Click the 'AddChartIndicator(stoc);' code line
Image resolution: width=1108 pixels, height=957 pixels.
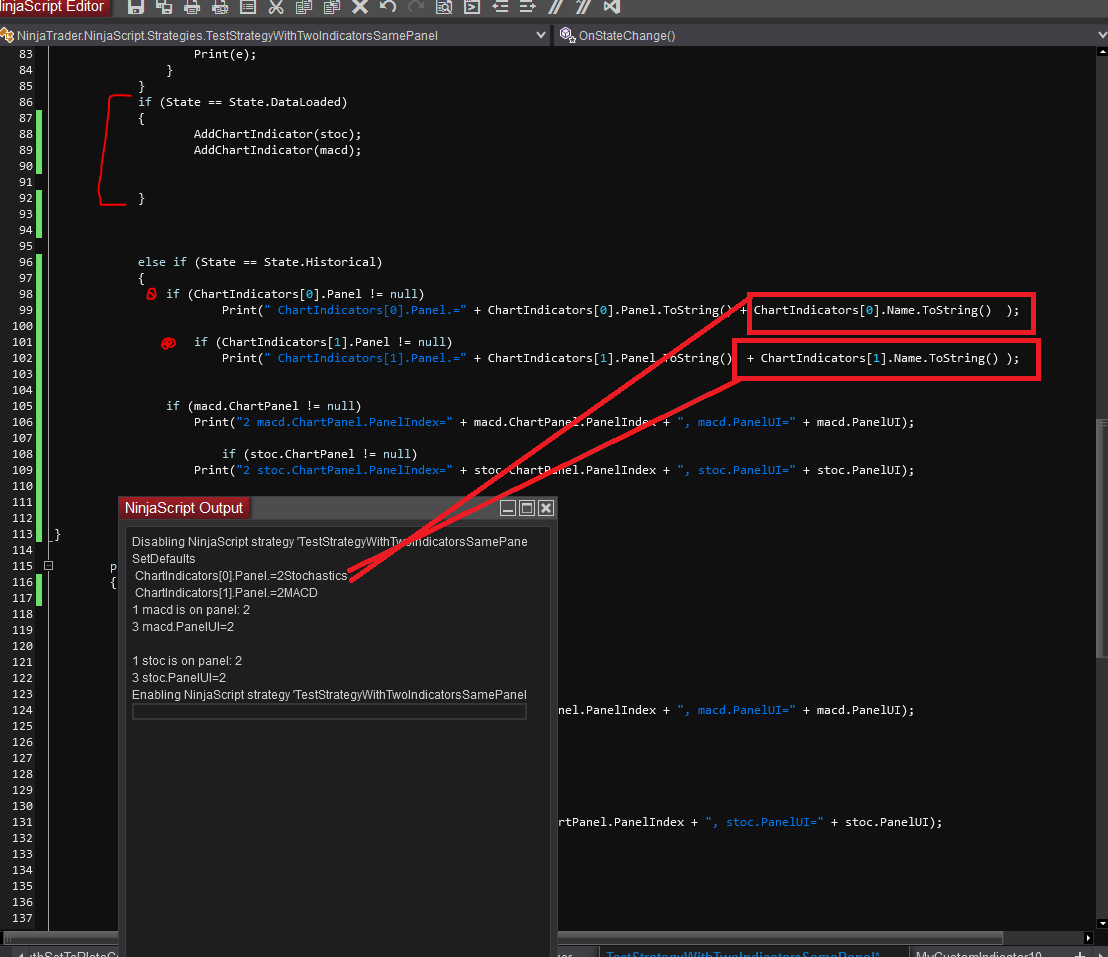[277, 134]
